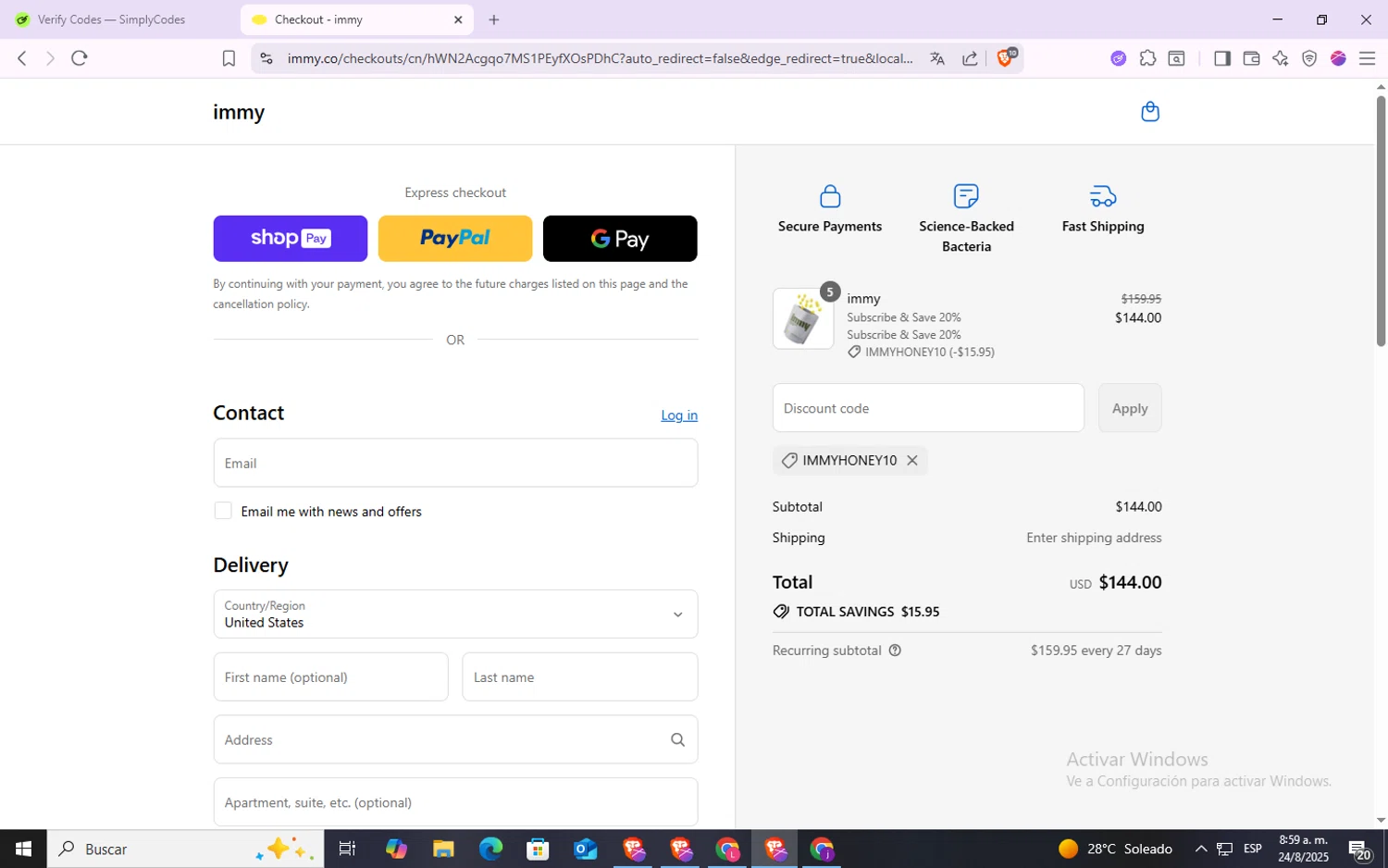1388x868 pixels.
Task: Close the Checkout - immy tab
Action: pos(458,19)
